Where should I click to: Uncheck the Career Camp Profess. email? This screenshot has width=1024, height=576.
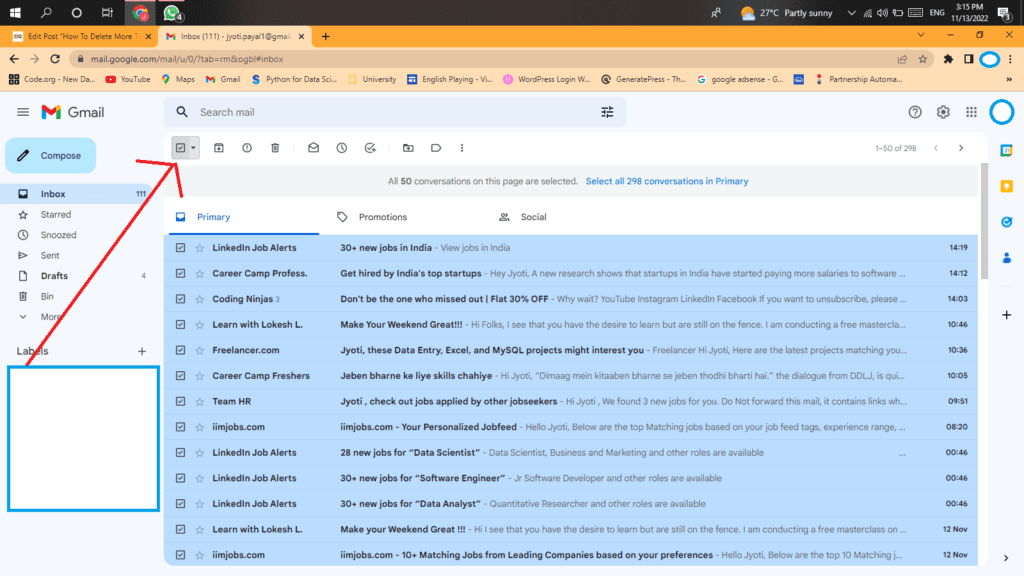pos(180,274)
